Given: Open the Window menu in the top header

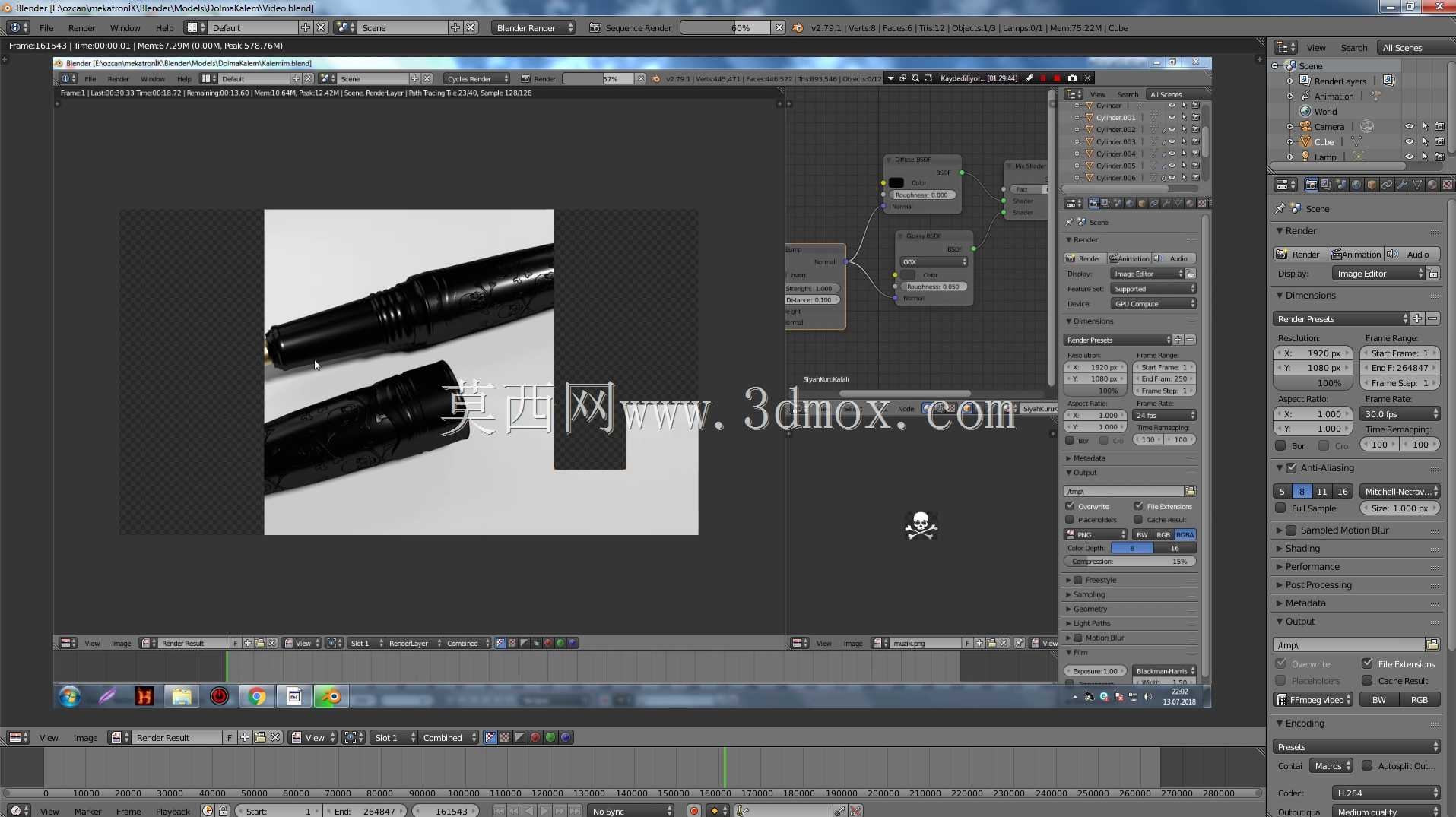Looking at the screenshot, I should [125, 27].
